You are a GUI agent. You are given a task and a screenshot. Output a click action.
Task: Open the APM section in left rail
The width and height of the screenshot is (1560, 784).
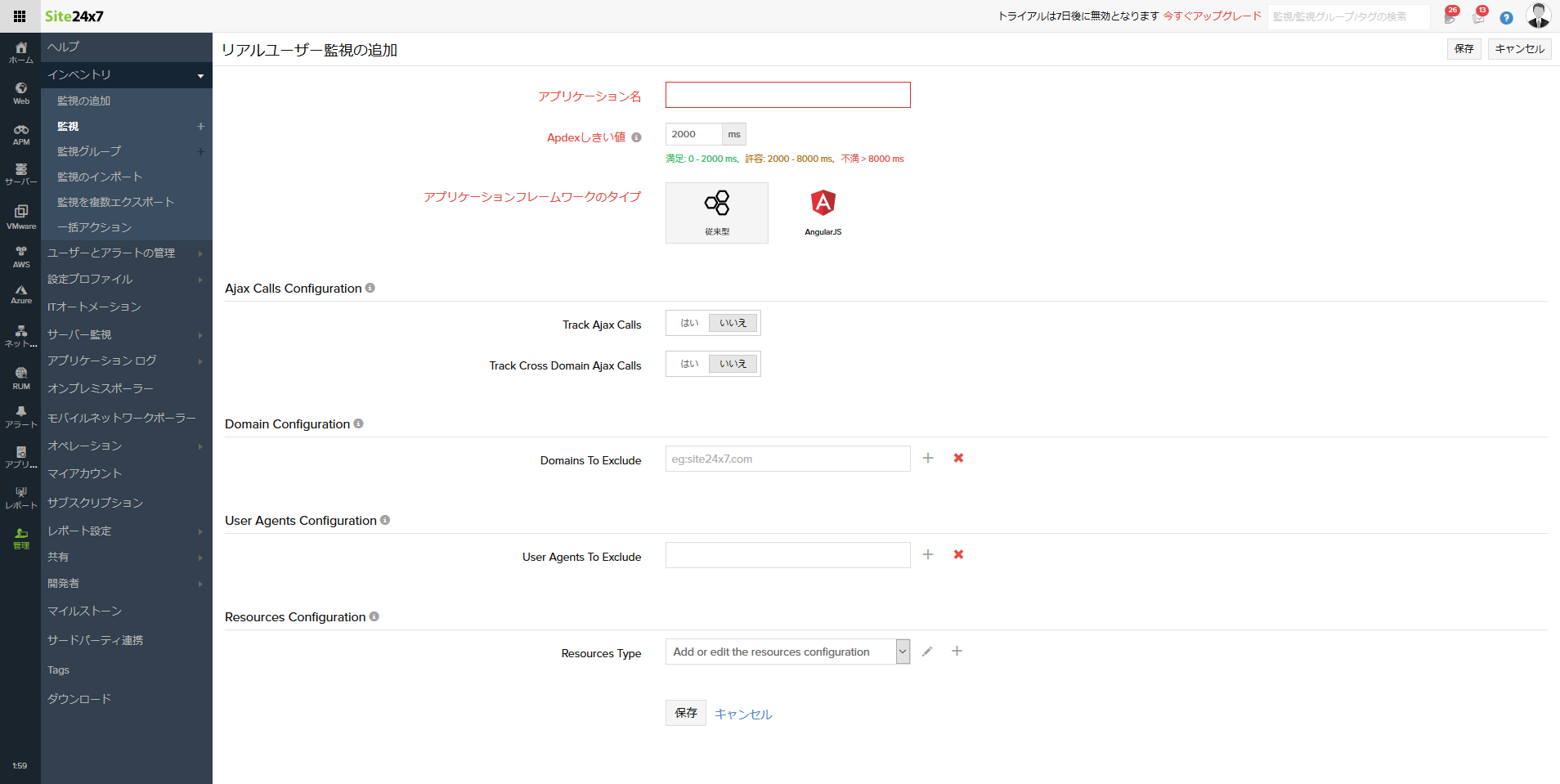(21, 134)
